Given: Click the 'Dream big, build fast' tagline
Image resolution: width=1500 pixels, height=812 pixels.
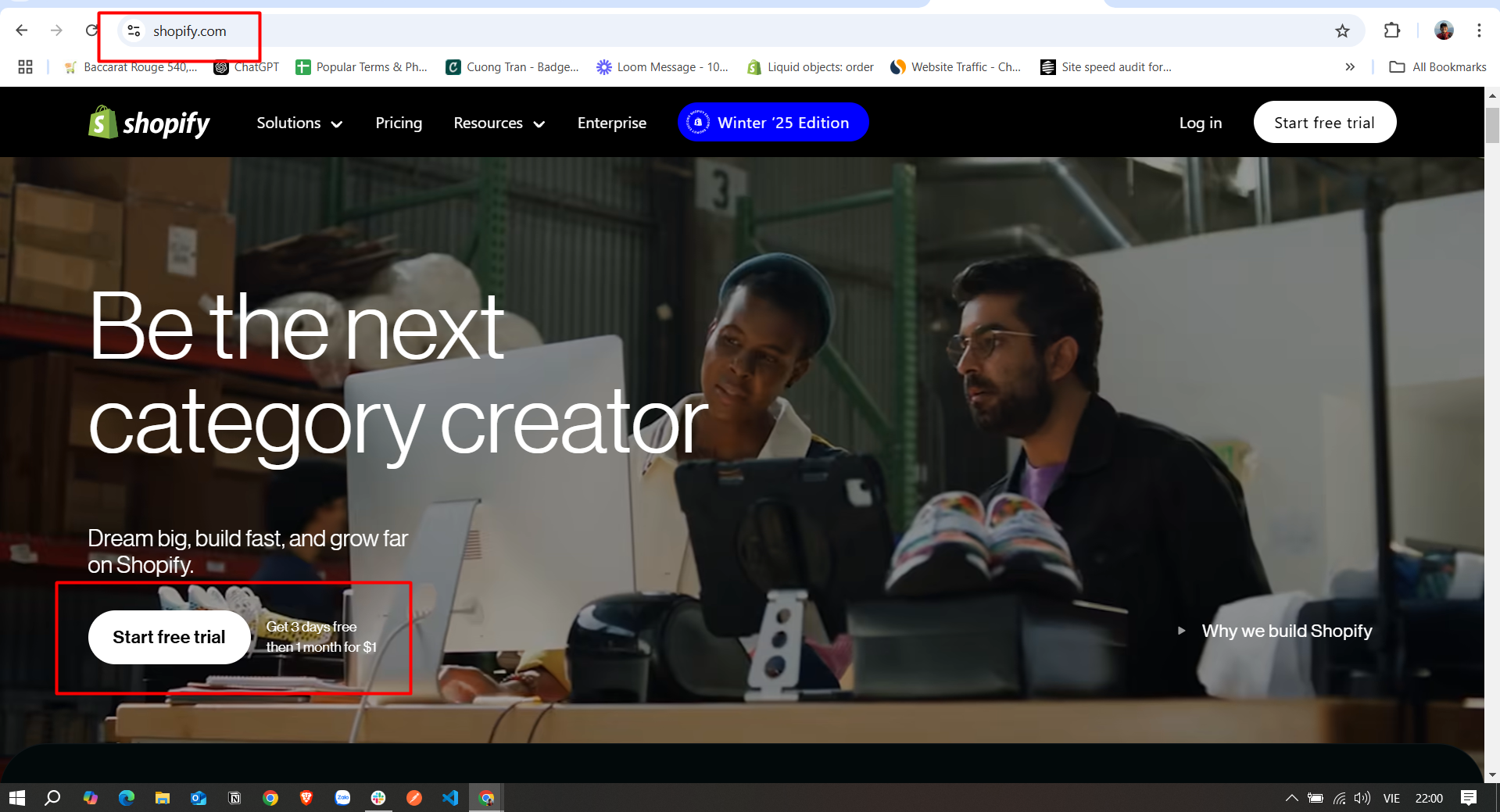Looking at the screenshot, I should (248, 552).
